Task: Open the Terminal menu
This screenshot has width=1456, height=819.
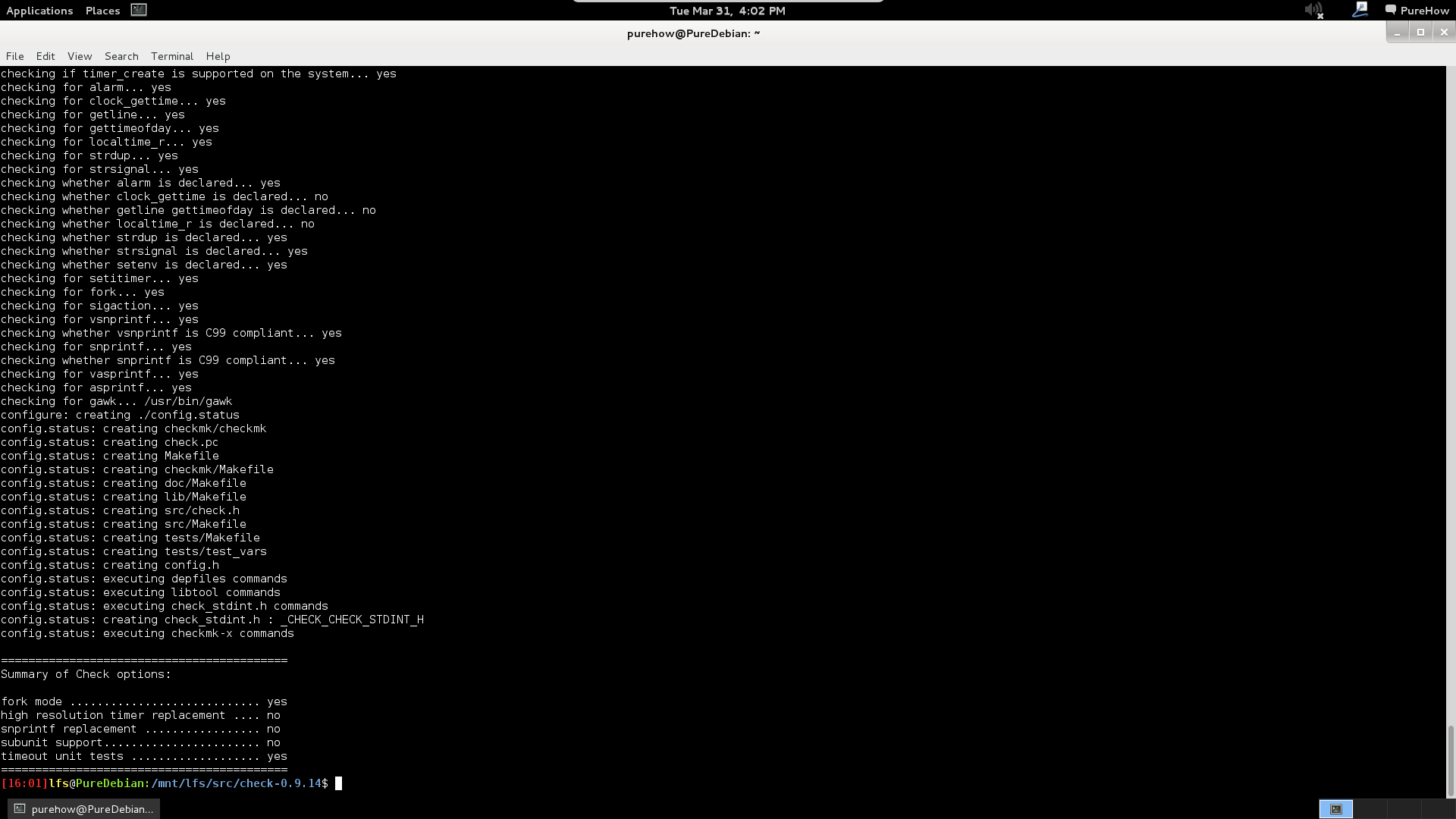Action: (172, 56)
